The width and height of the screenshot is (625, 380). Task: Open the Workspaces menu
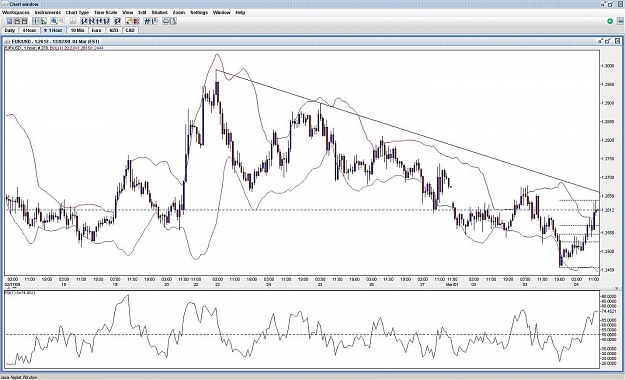pos(16,12)
